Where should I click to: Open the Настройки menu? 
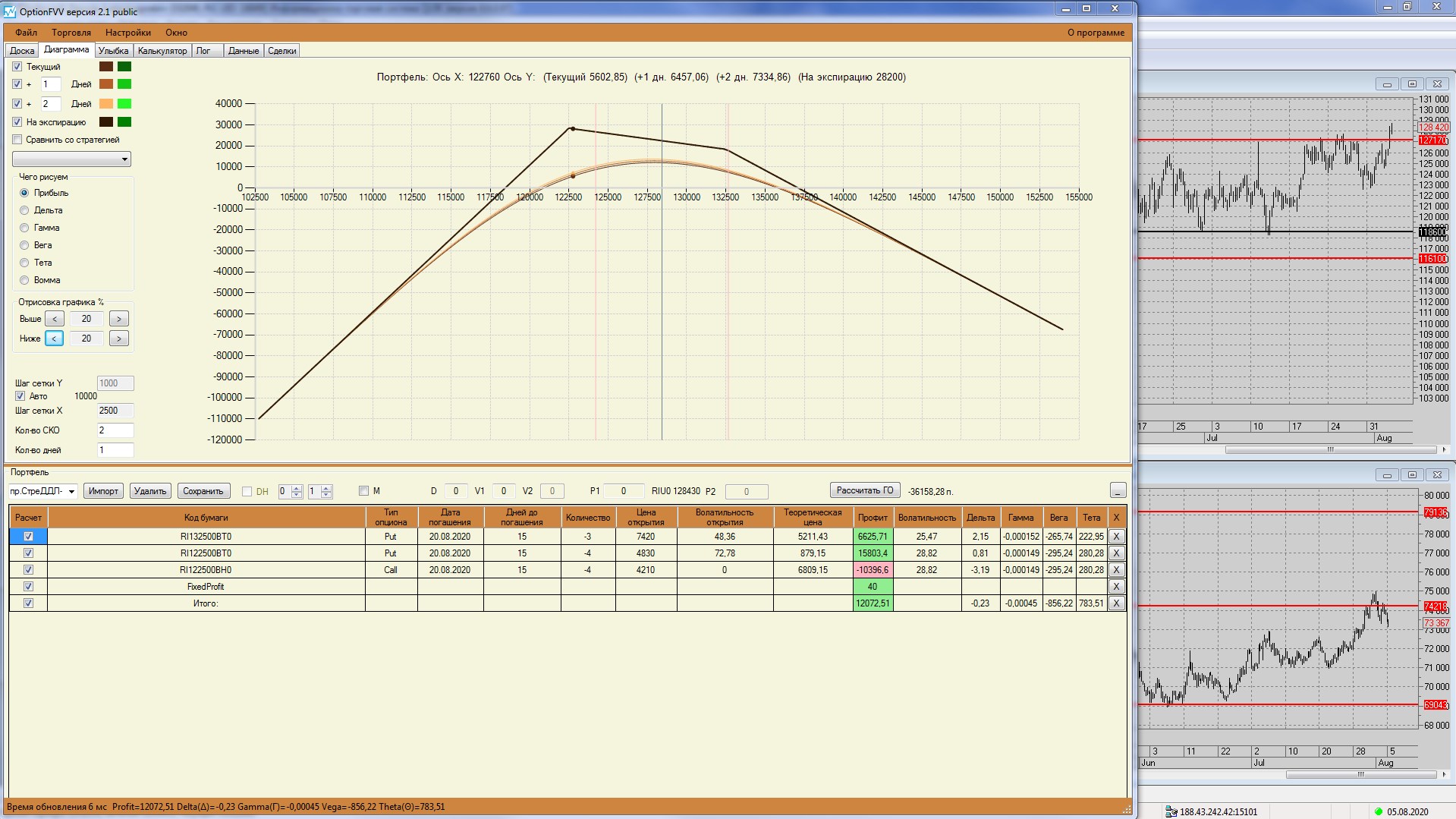(x=128, y=33)
